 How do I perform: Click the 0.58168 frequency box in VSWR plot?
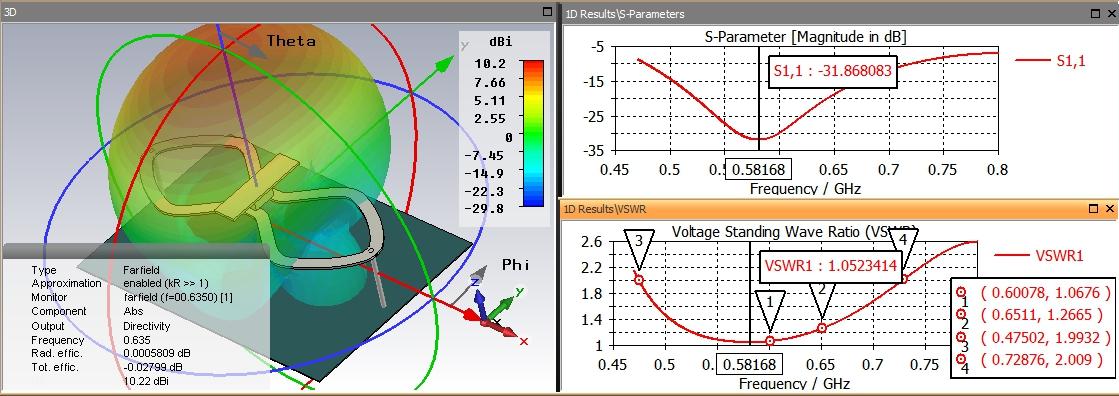pos(749,364)
